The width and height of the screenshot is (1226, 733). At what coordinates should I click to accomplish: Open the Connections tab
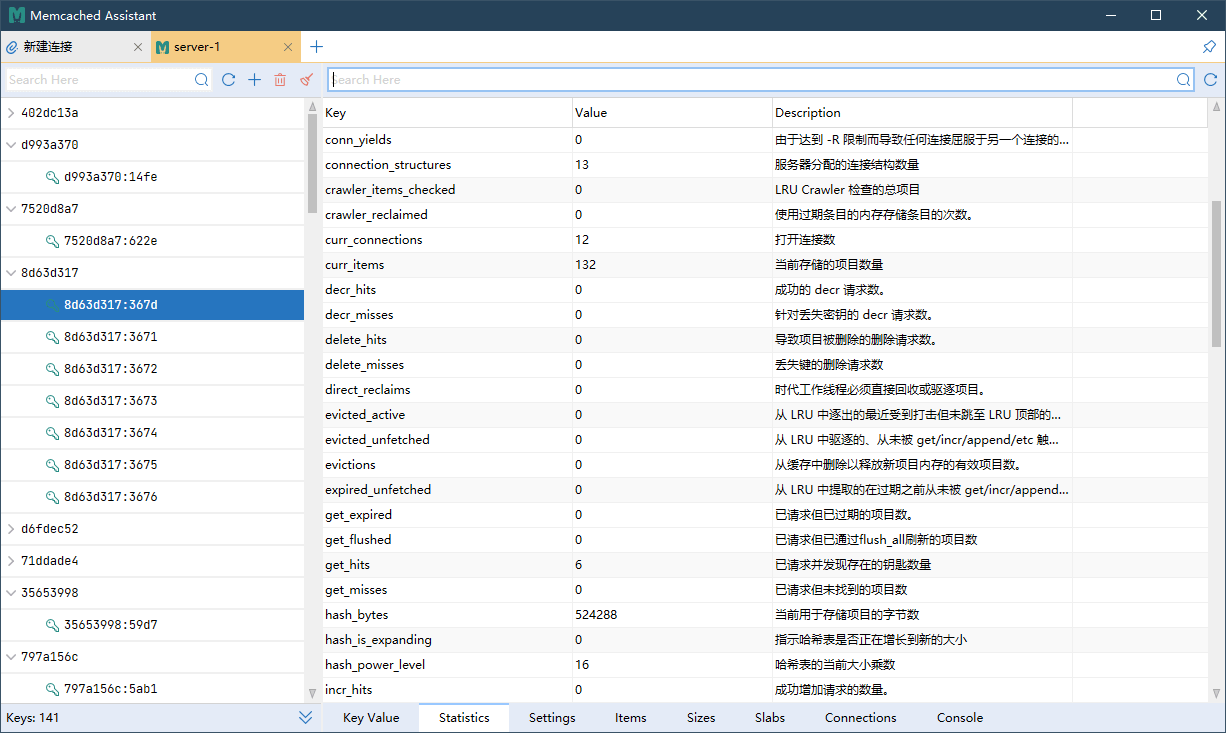point(861,718)
